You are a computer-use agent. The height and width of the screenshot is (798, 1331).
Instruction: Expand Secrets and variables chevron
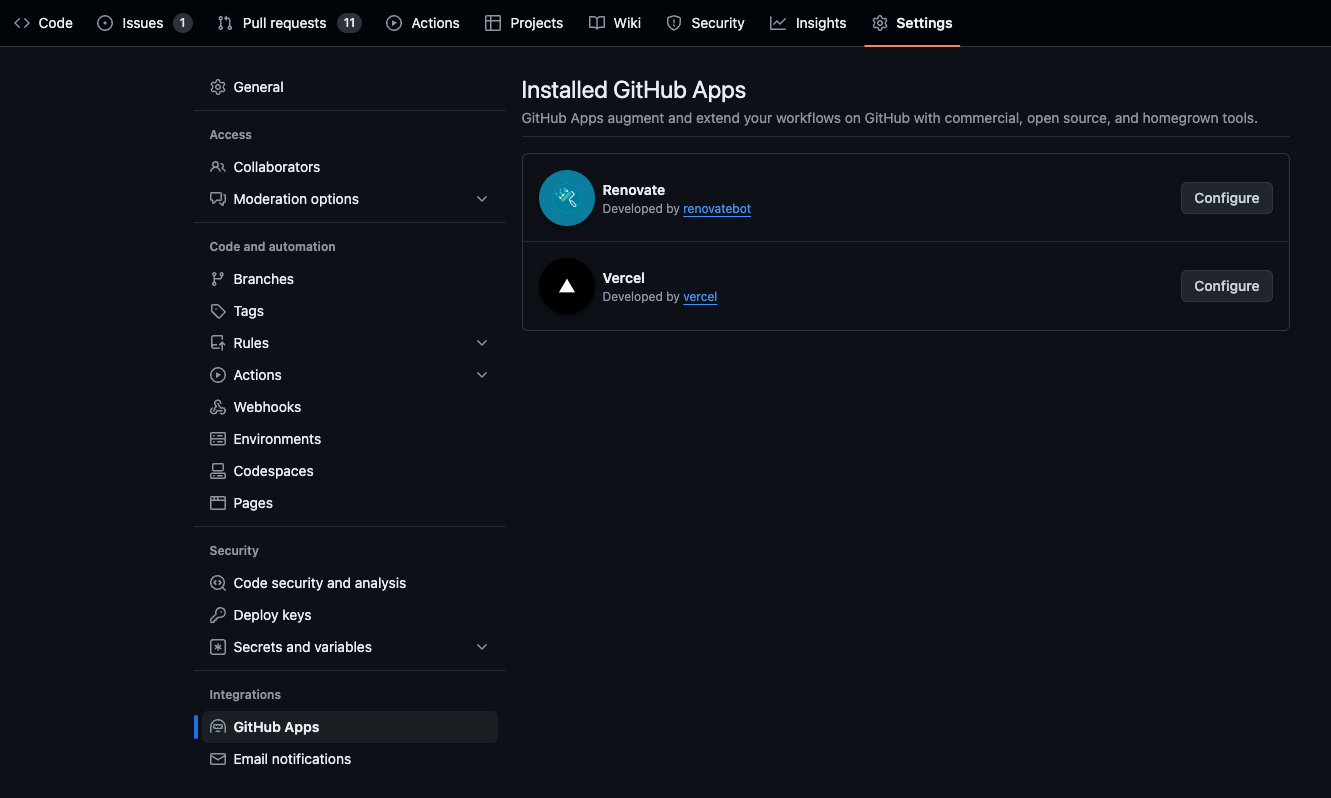pos(482,647)
